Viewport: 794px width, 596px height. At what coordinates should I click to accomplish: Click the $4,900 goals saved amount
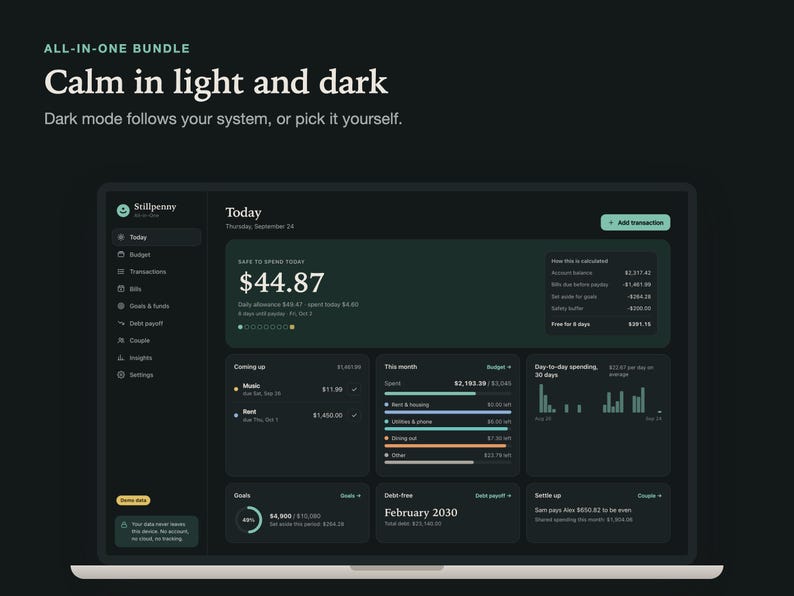(x=281, y=516)
